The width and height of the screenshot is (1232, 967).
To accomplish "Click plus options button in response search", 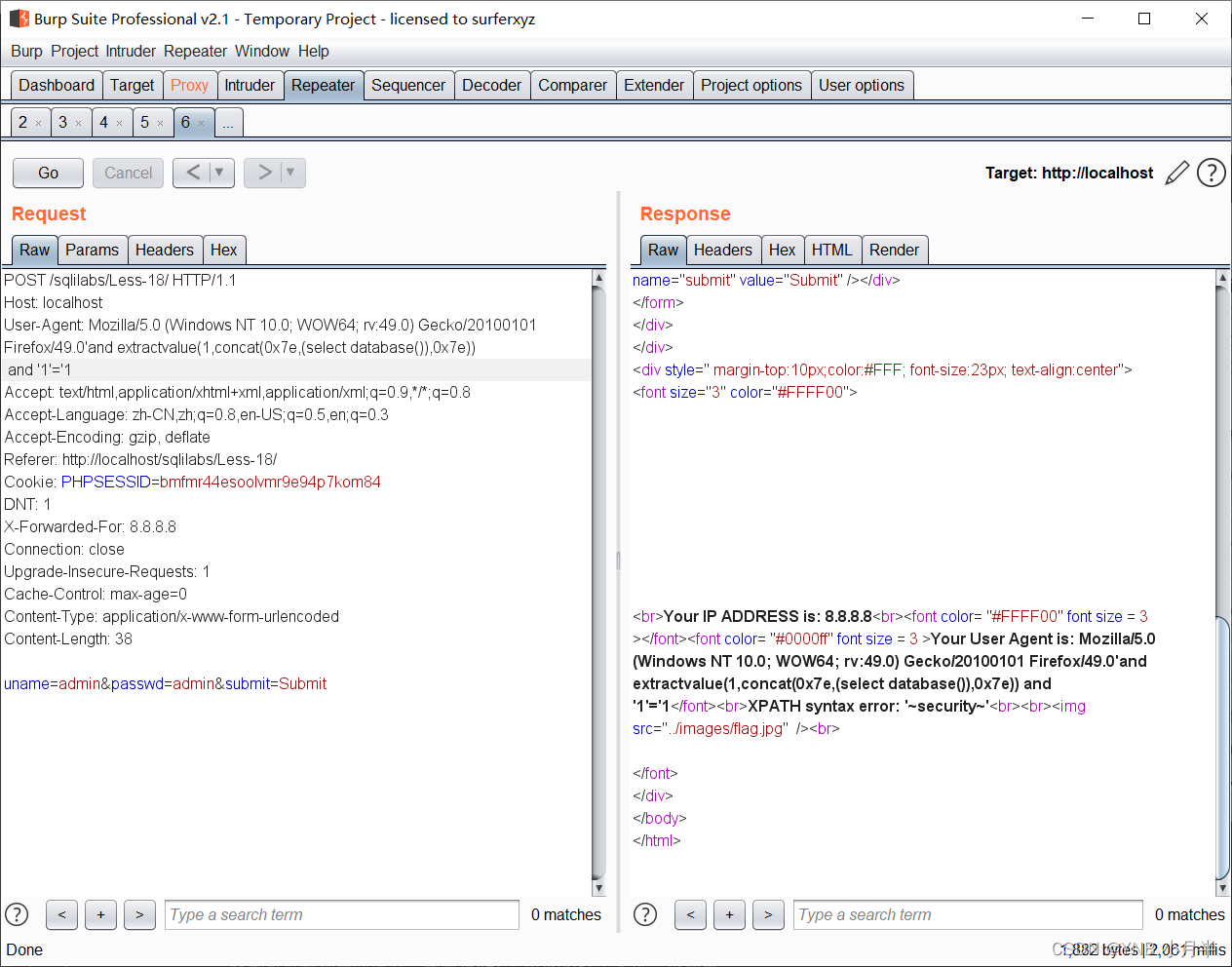I will 729,914.
